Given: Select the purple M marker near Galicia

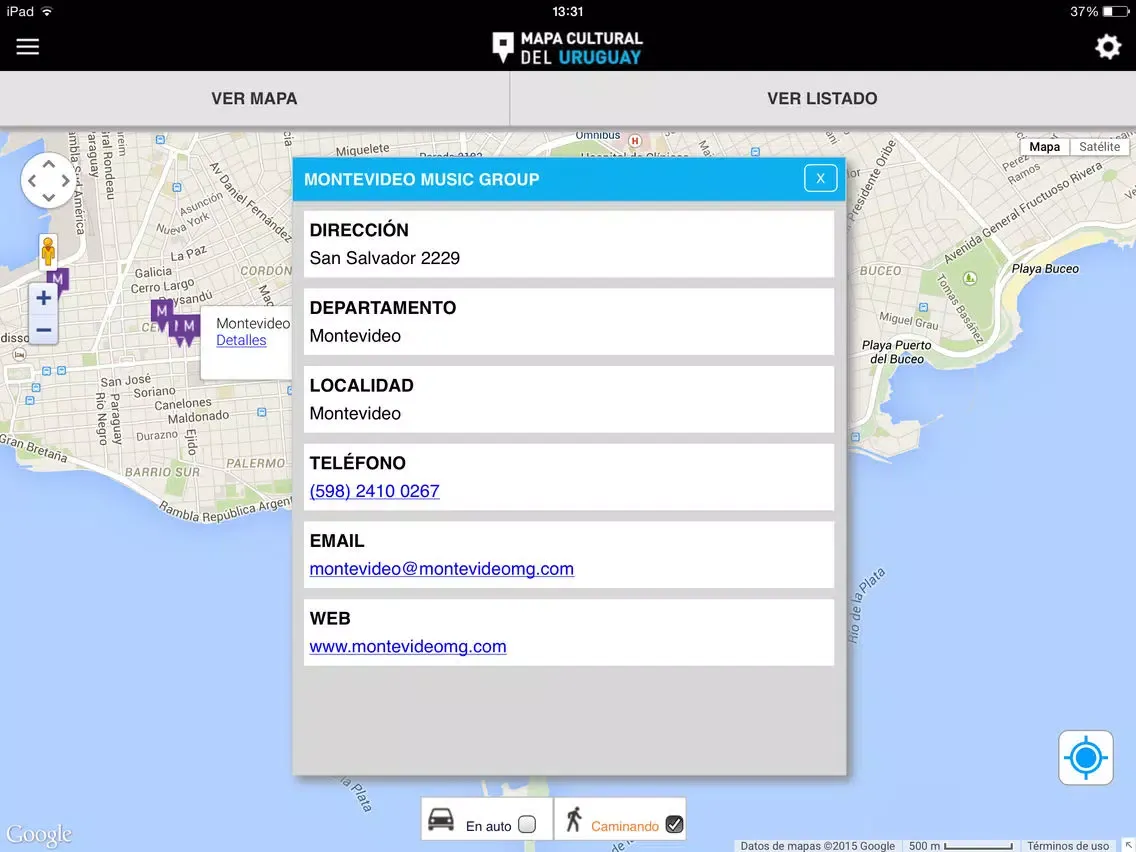Looking at the screenshot, I should click(162, 312).
